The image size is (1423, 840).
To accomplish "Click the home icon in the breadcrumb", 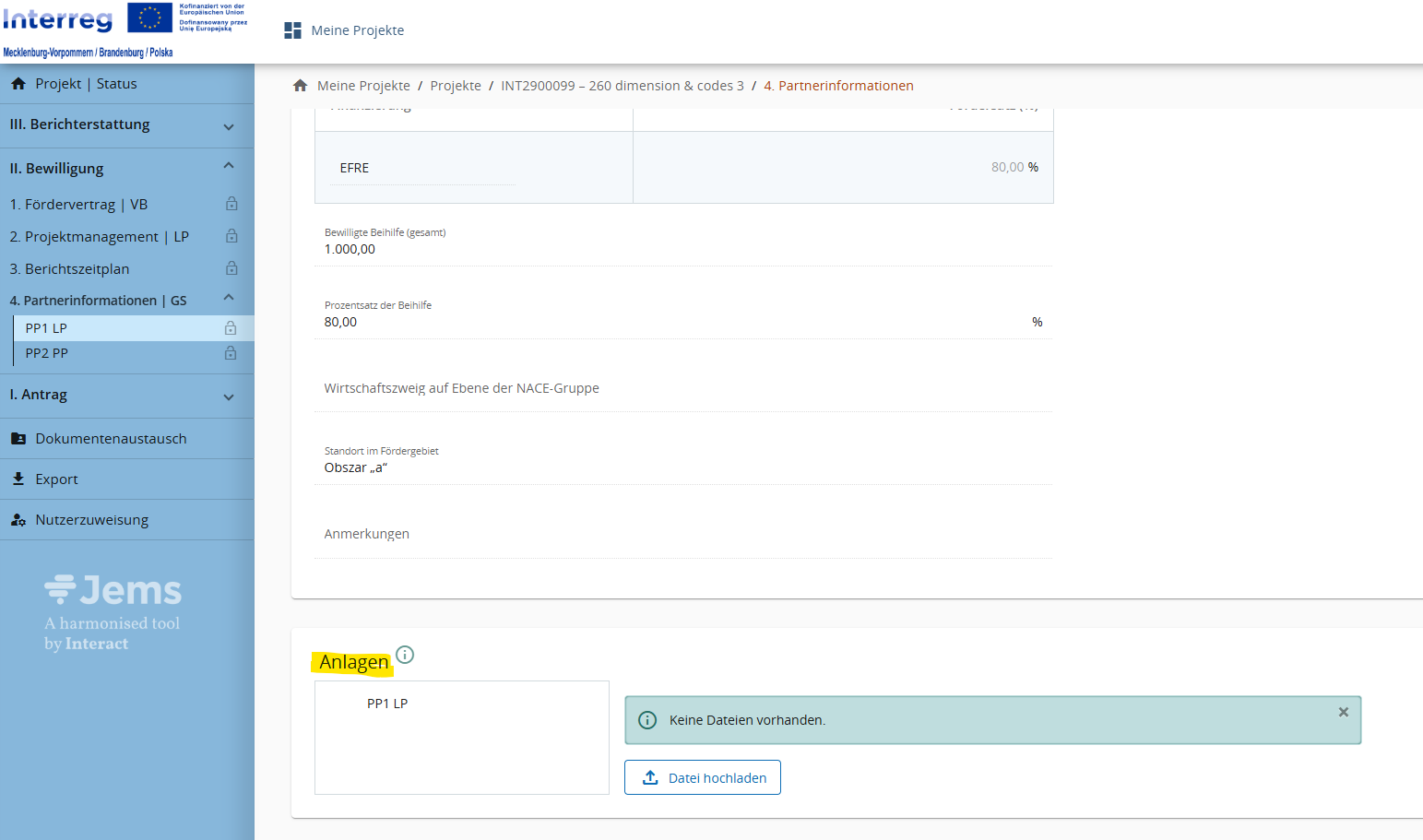I will [x=300, y=86].
